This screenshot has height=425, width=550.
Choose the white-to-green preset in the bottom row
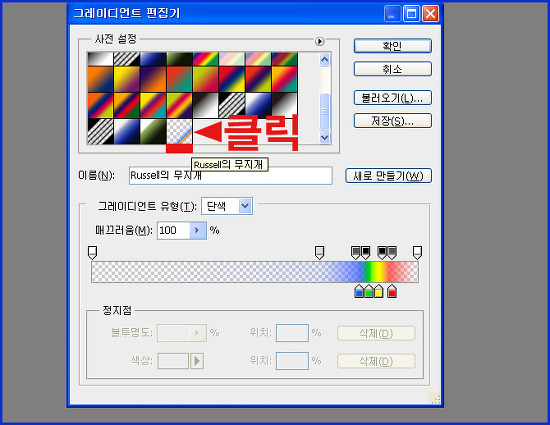(153, 131)
